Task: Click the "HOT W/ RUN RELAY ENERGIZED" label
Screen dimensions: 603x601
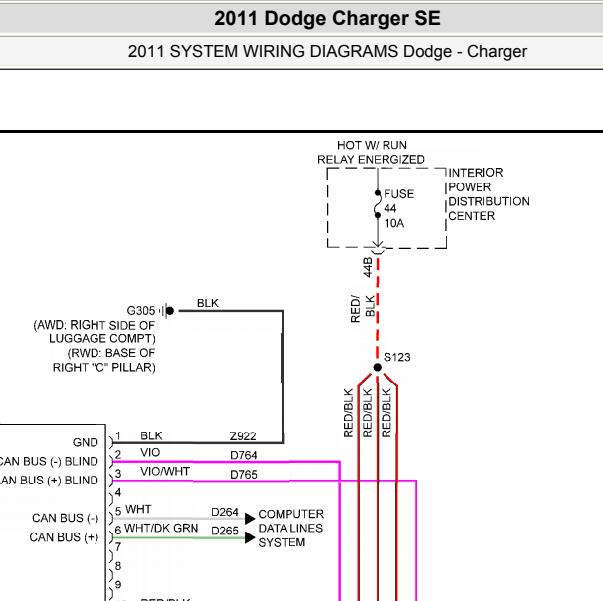Action: 371,152
